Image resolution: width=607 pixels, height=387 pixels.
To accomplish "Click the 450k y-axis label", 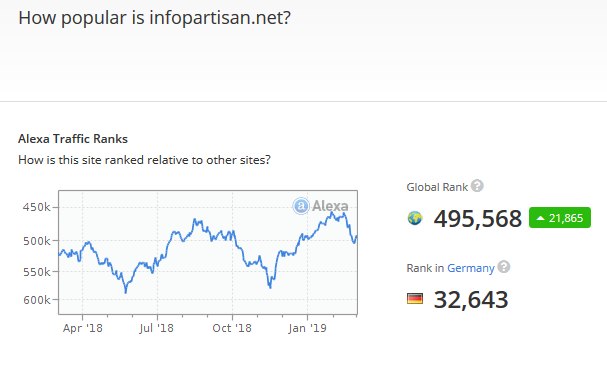I will [x=37, y=207].
